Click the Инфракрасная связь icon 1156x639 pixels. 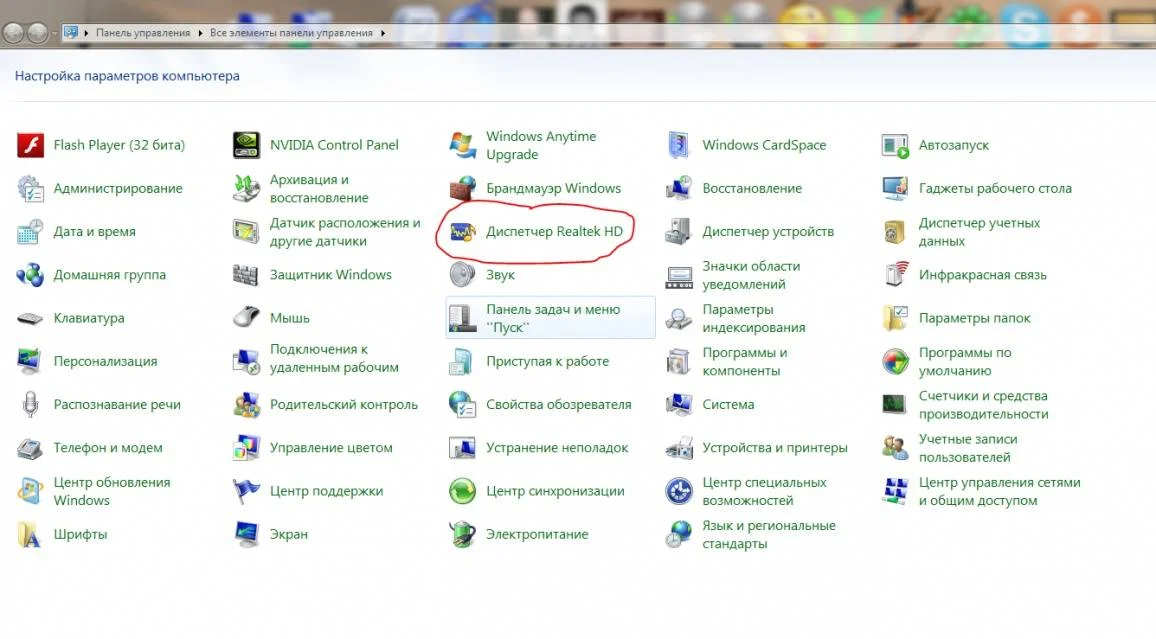point(895,275)
